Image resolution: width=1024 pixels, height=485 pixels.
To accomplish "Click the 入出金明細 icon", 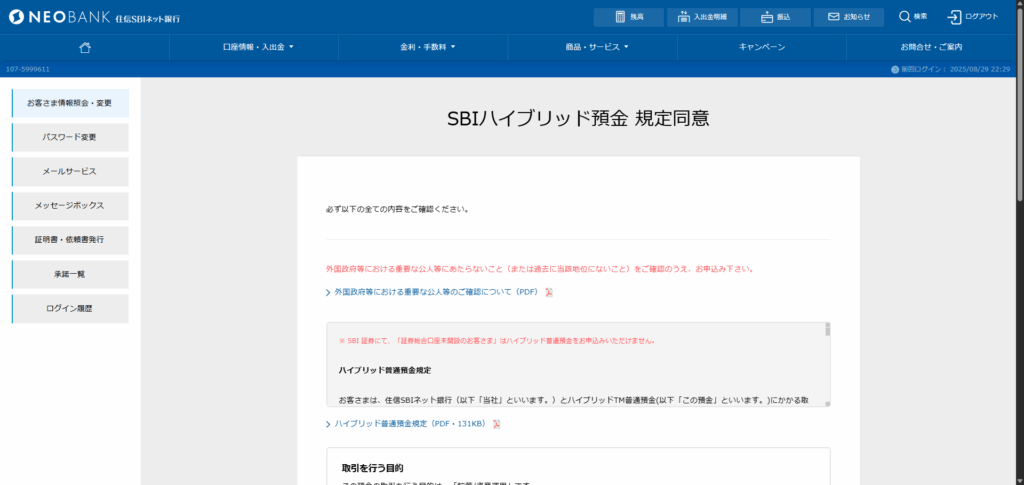I will point(684,17).
